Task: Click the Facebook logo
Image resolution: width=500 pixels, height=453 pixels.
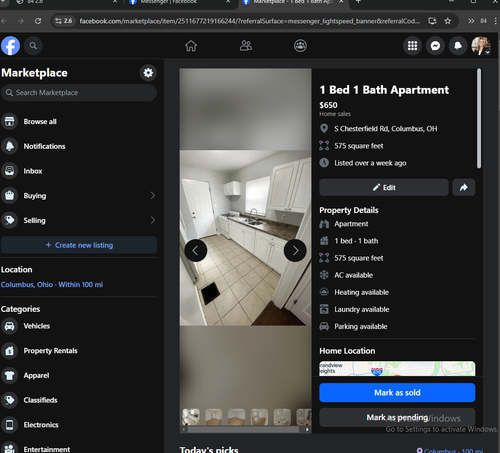Action: [10, 46]
